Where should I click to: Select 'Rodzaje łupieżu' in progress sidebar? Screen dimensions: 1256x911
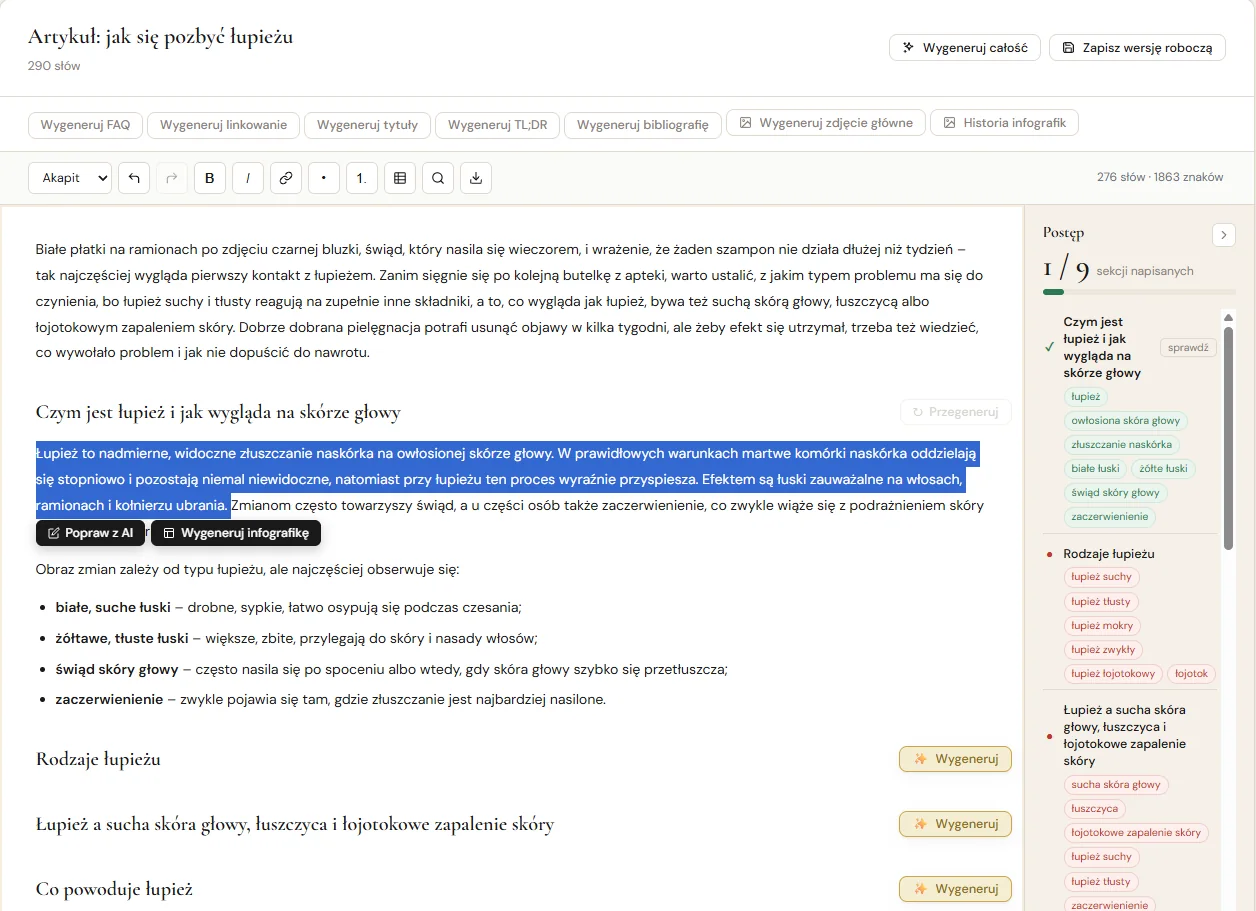coord(1109,553)
